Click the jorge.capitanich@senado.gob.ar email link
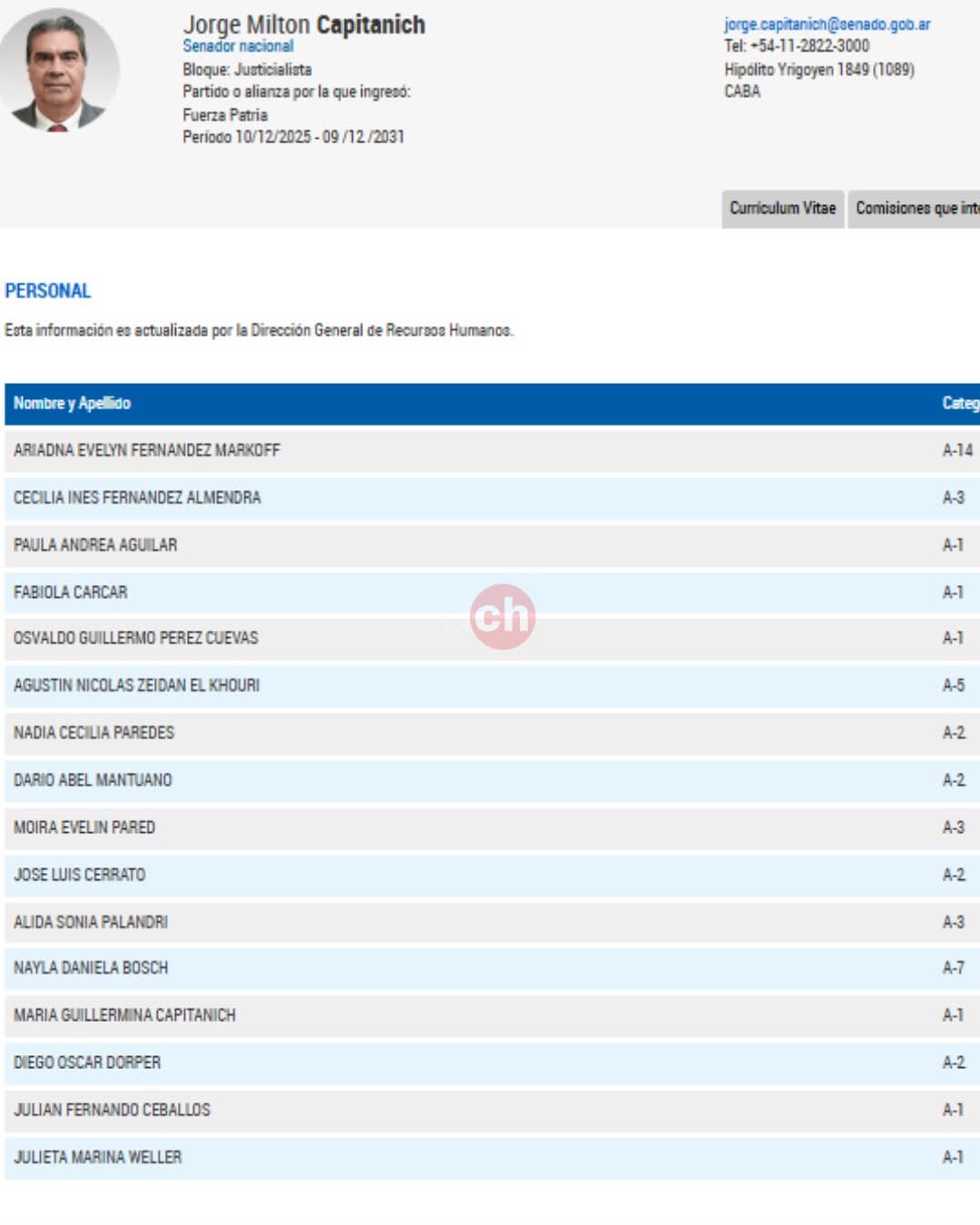Viewport: 980px width, 1225px height. coord(827,24)
